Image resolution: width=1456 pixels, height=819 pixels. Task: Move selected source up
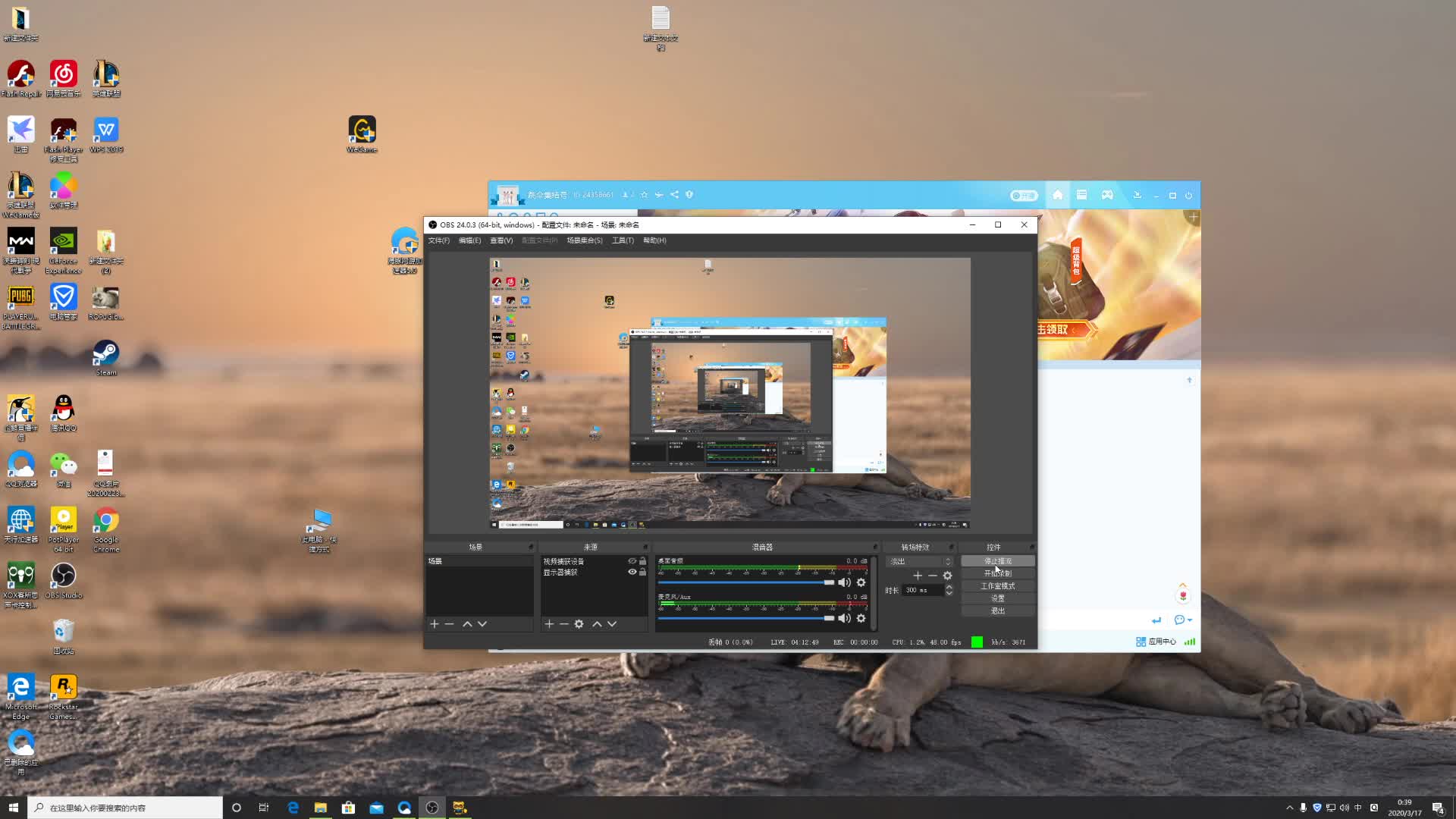click(597, 623)
